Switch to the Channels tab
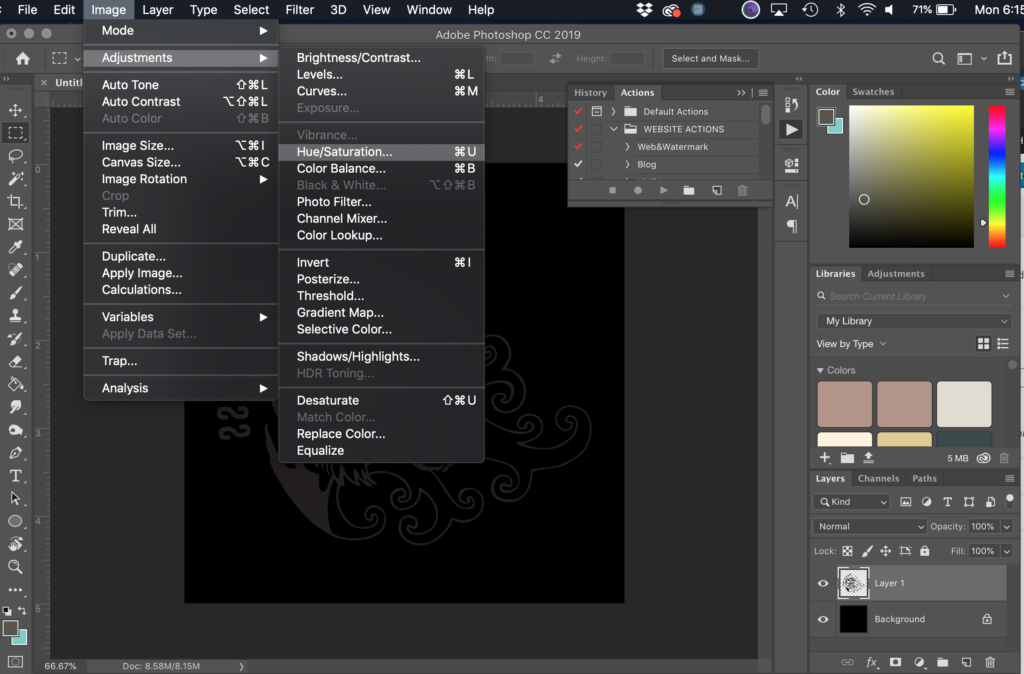Image resolution: width=1024 pixels, height=674 pixels. click(x=878, y=478)
